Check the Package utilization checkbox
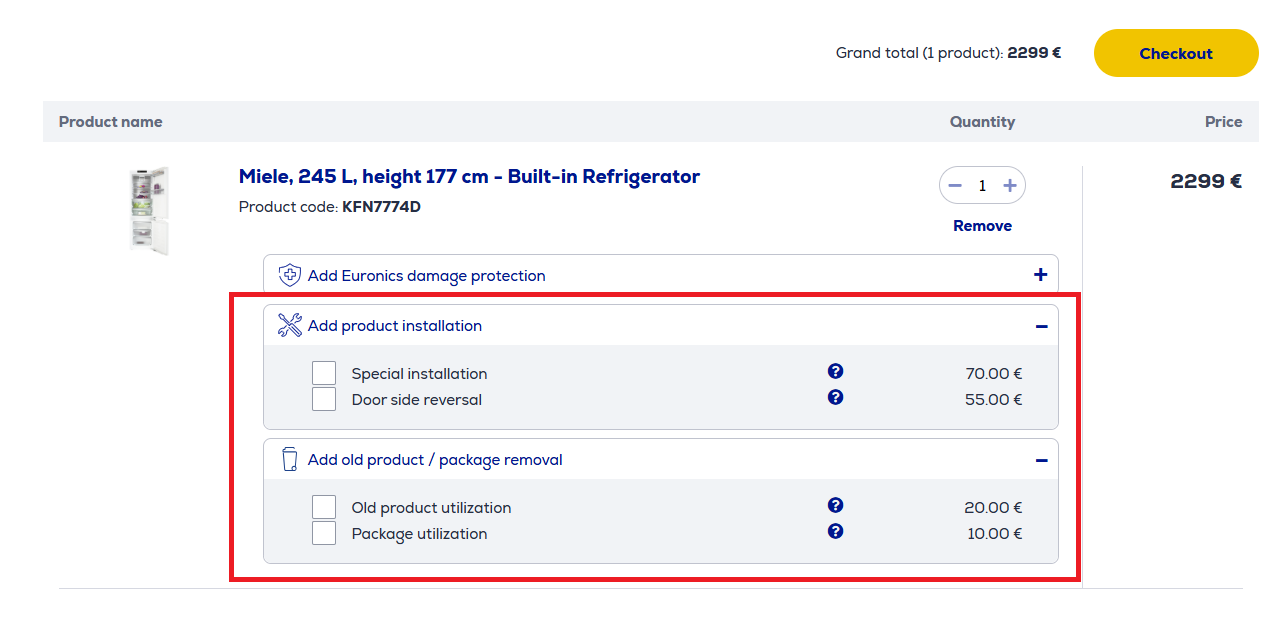 (x=324, y=533)
